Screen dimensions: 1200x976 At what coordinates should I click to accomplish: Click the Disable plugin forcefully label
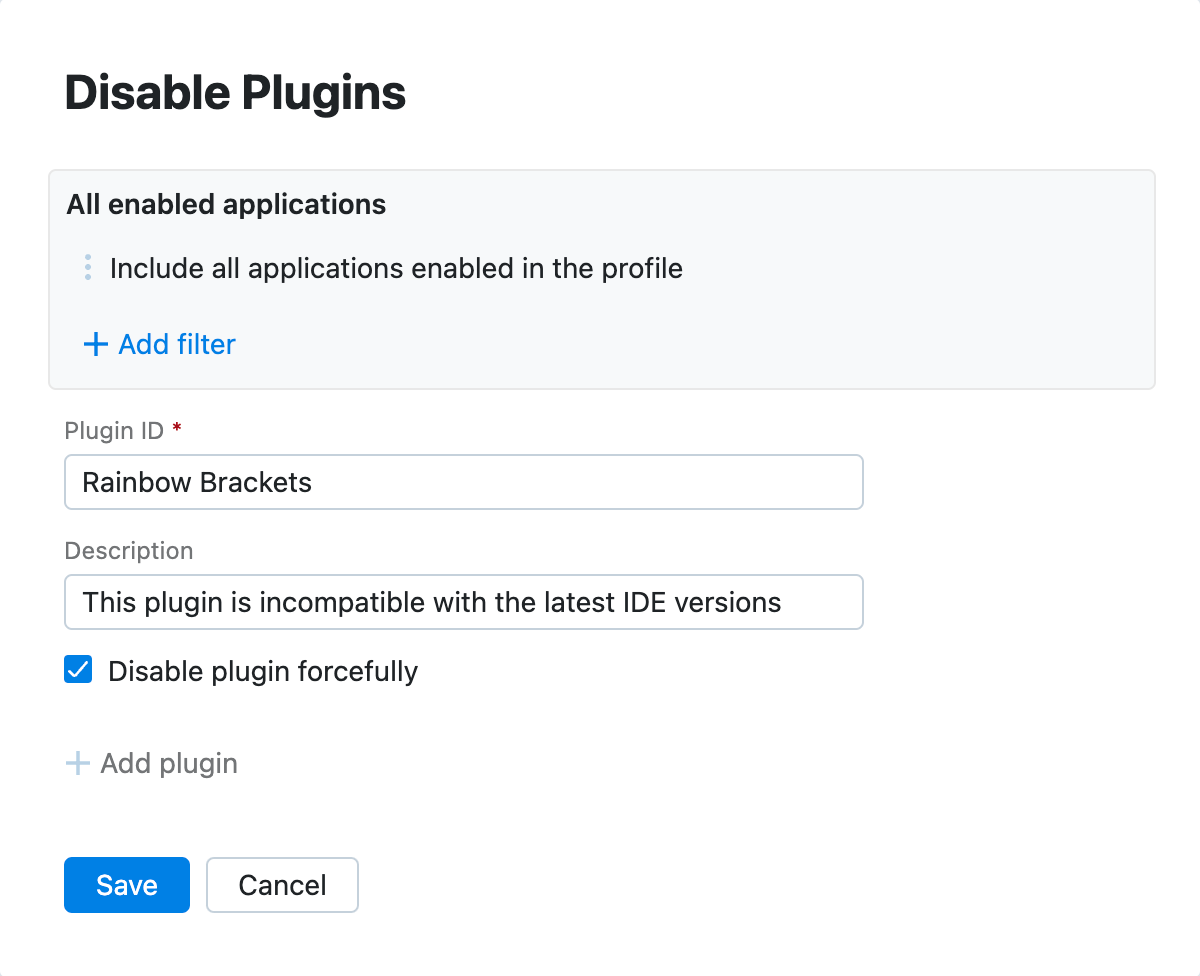(263, 671)
